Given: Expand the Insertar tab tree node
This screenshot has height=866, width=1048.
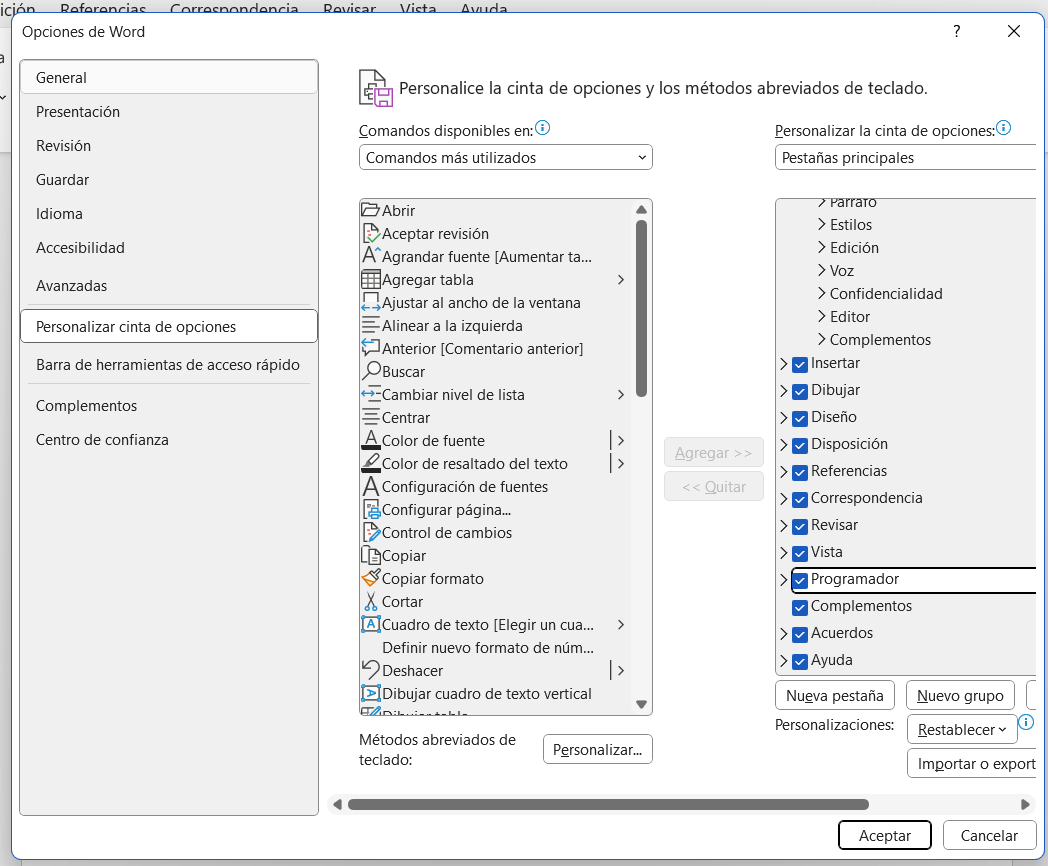Looking at the screenshot, I should pos(784,364).
